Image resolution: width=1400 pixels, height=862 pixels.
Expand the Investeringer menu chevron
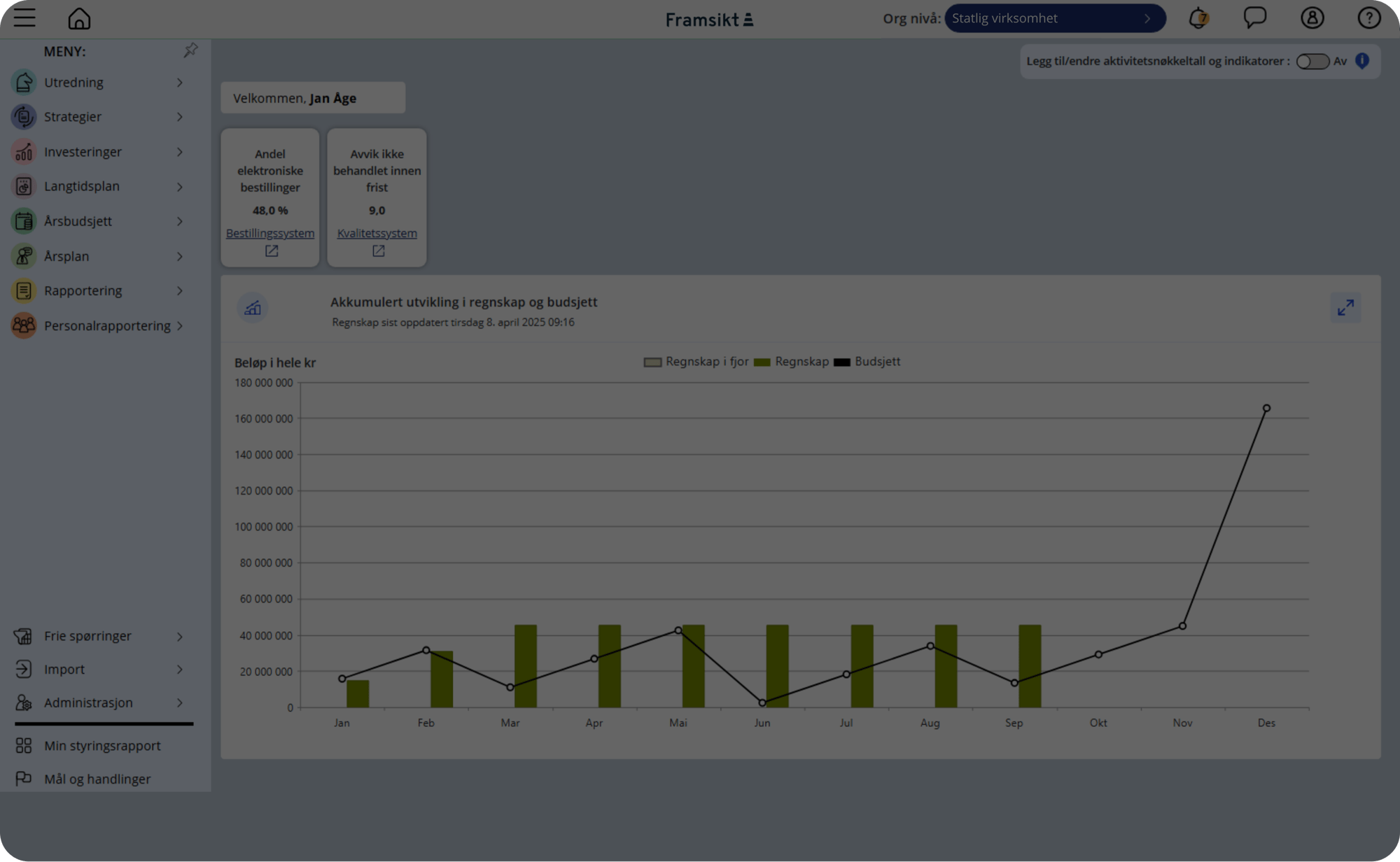tap(180, 152)
